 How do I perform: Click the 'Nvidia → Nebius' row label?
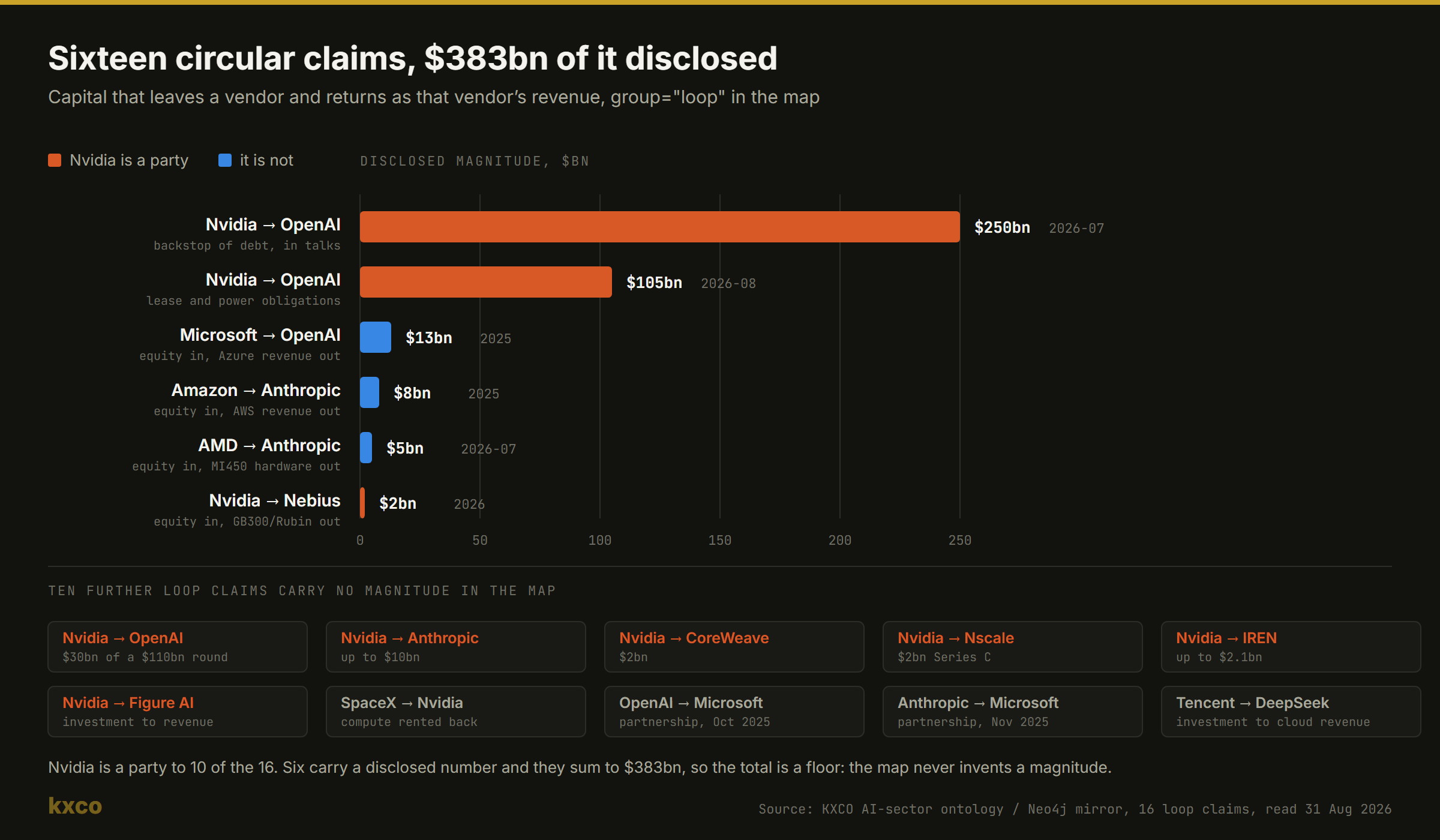(x=275, y=500)
